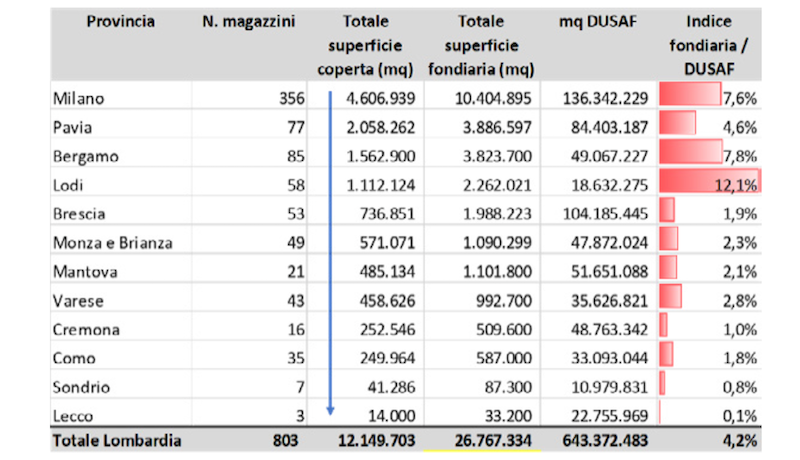Viewport: 800px width, 460px height.
Task: Select the N. magazzini column header
Action: (248, 22)
